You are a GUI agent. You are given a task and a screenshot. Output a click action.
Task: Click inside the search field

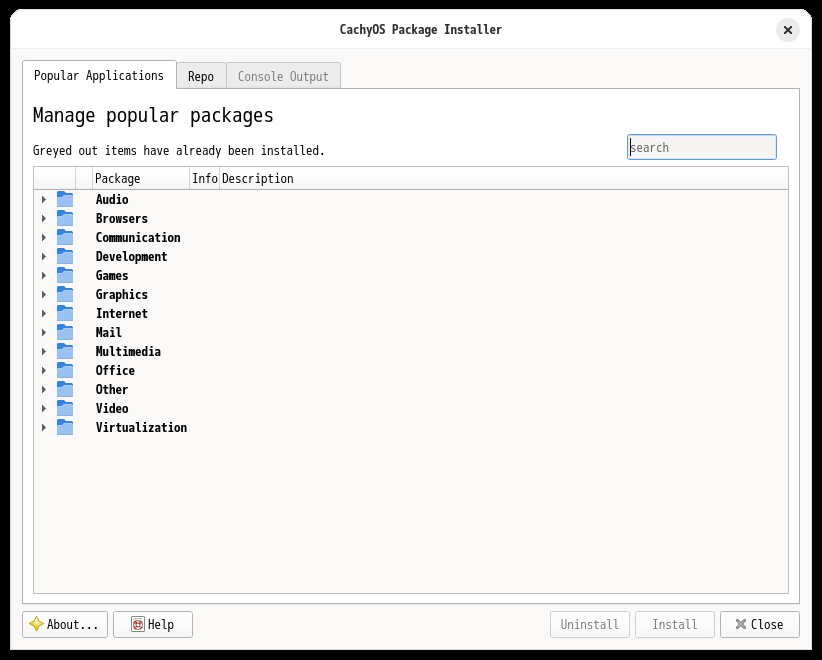point(700,146)
